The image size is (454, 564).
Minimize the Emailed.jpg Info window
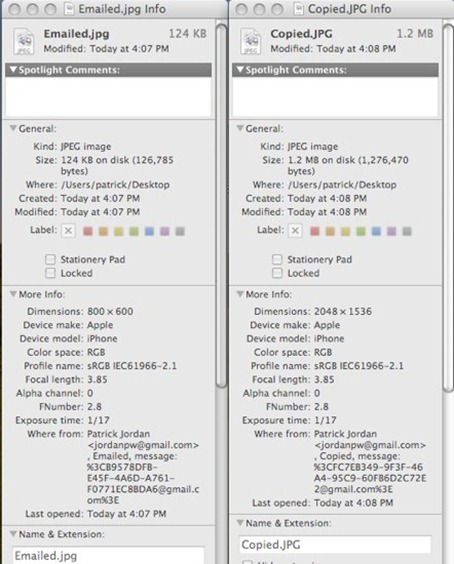coord(32,9)
